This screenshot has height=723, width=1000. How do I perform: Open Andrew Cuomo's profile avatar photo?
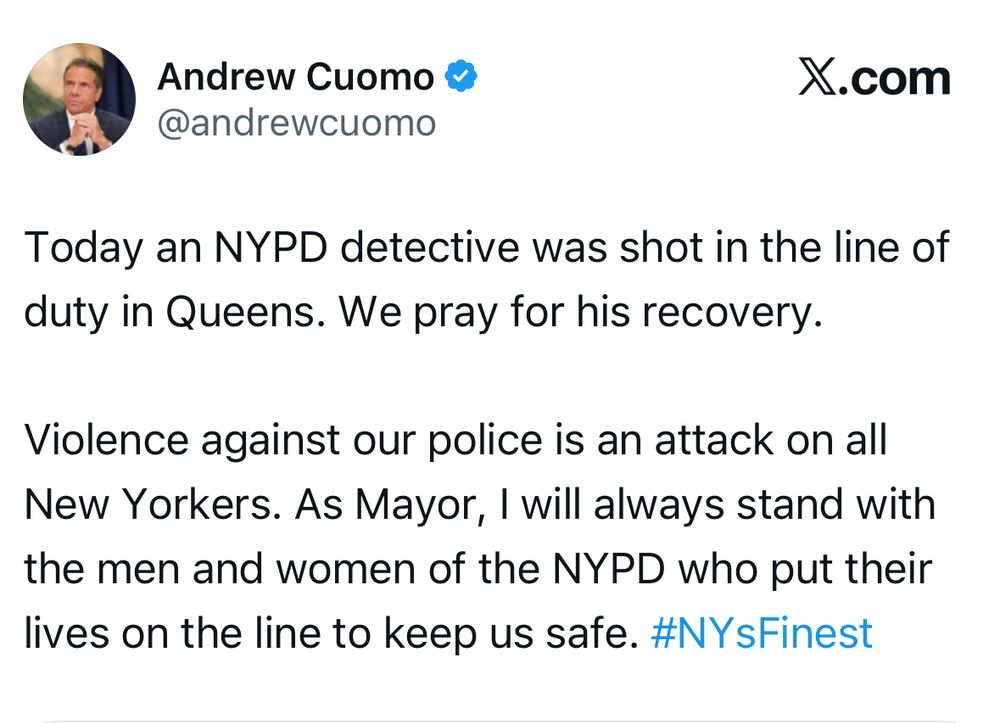coord(79,99)
